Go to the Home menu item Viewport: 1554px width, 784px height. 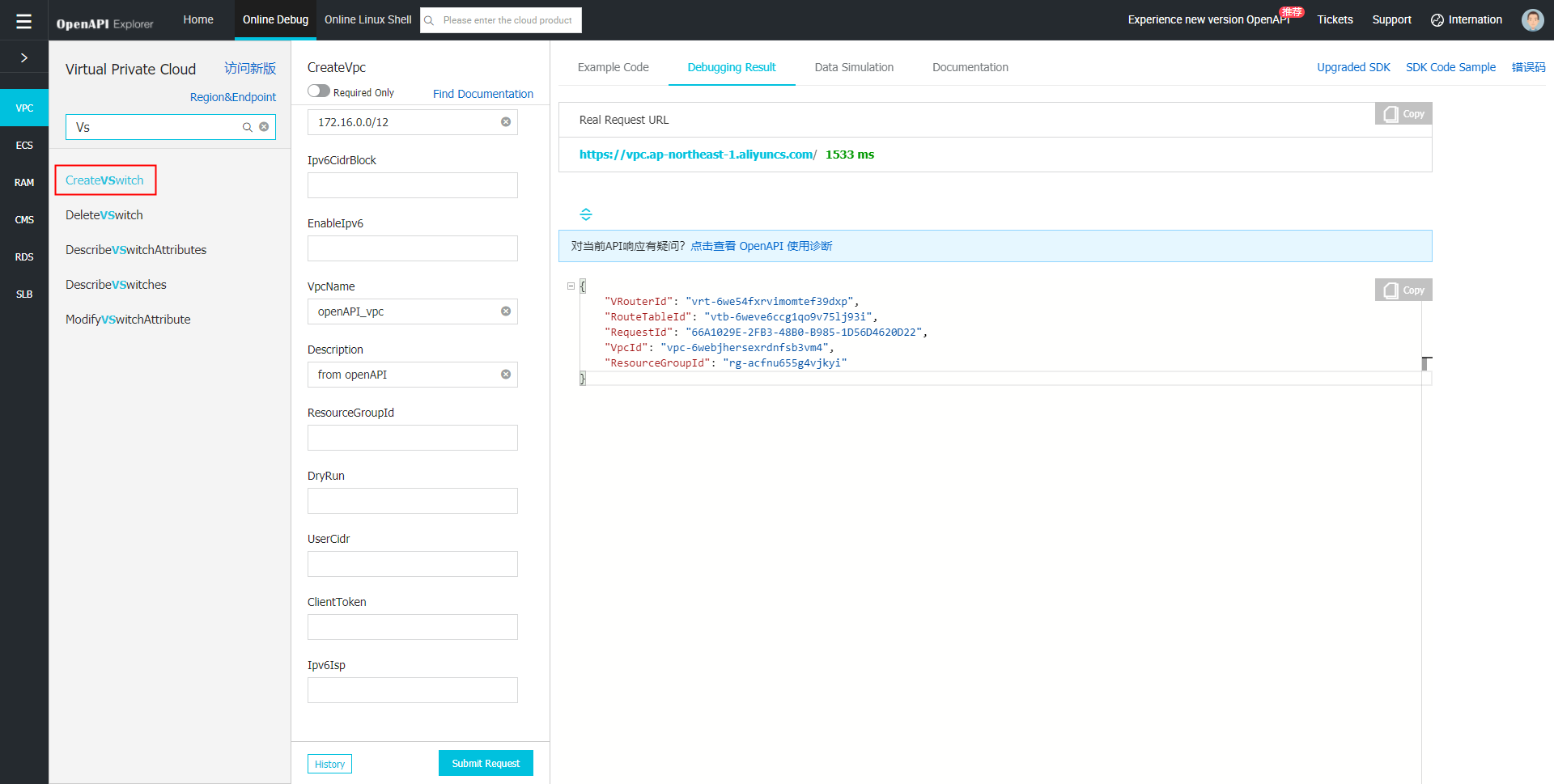pyautogui.click(x=198, y=19)
